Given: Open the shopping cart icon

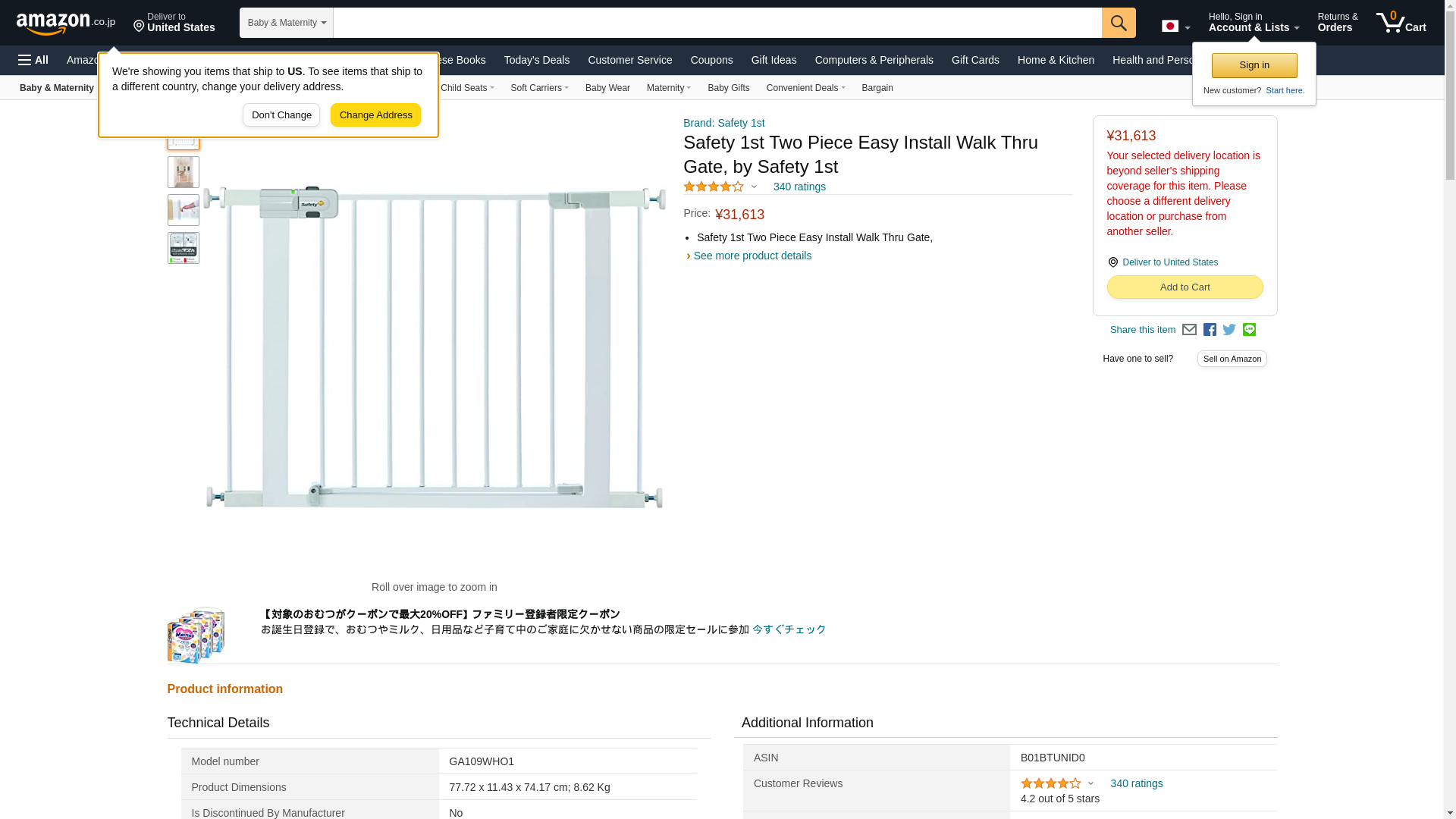Looking at the screenshot, I should [x=1401, y=23].
